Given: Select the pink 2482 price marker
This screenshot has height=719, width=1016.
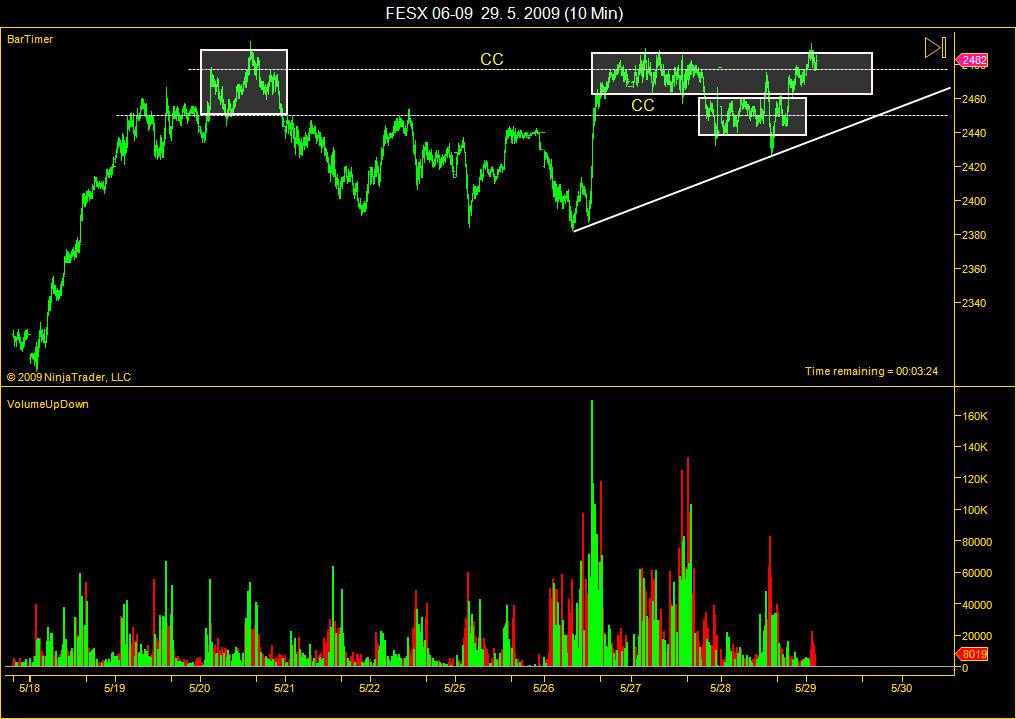Looking at the screenshot, I should point(972,60).
